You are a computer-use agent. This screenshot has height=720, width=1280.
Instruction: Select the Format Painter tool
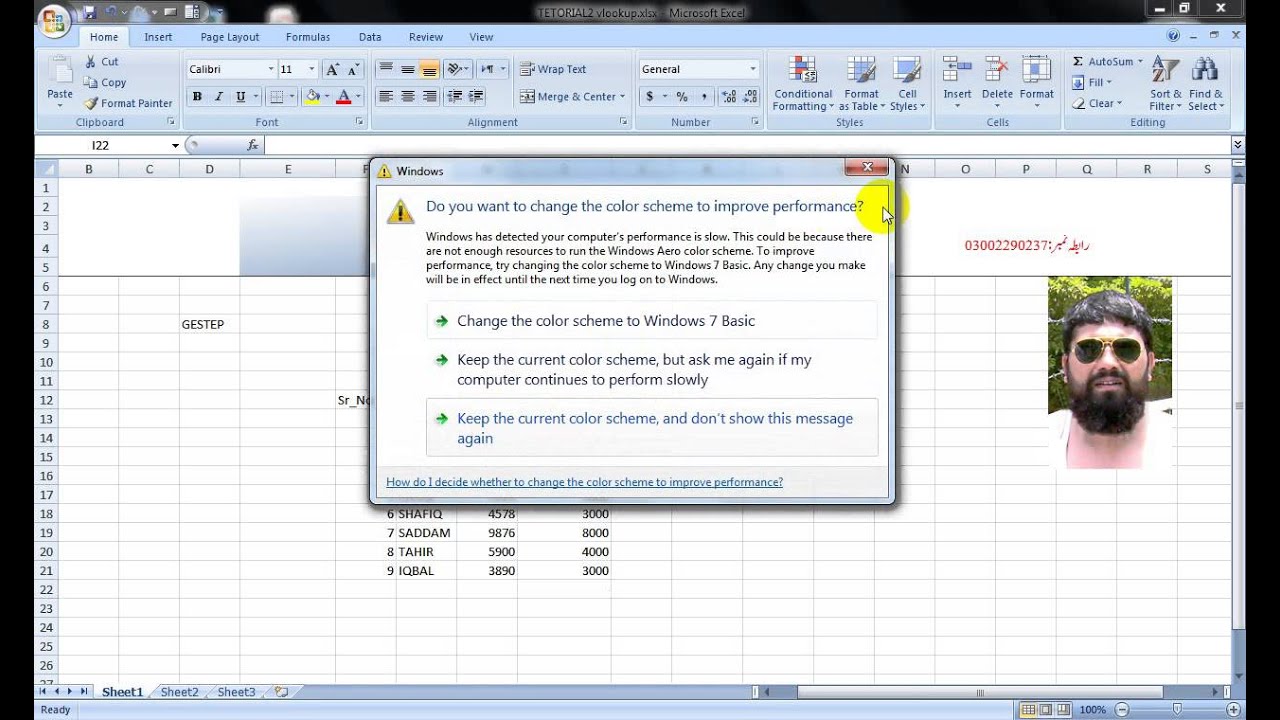pos(128,103)
